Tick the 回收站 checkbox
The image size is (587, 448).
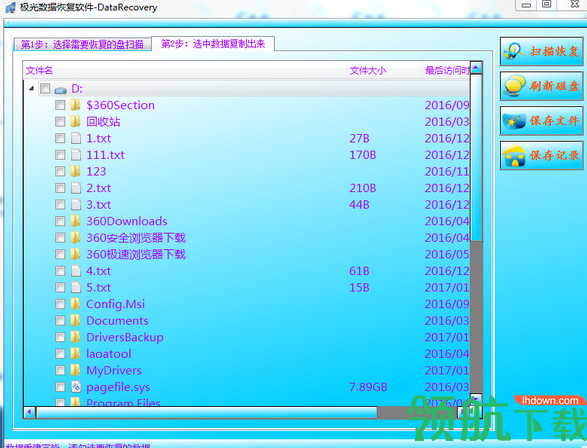[x=60, y=122]
